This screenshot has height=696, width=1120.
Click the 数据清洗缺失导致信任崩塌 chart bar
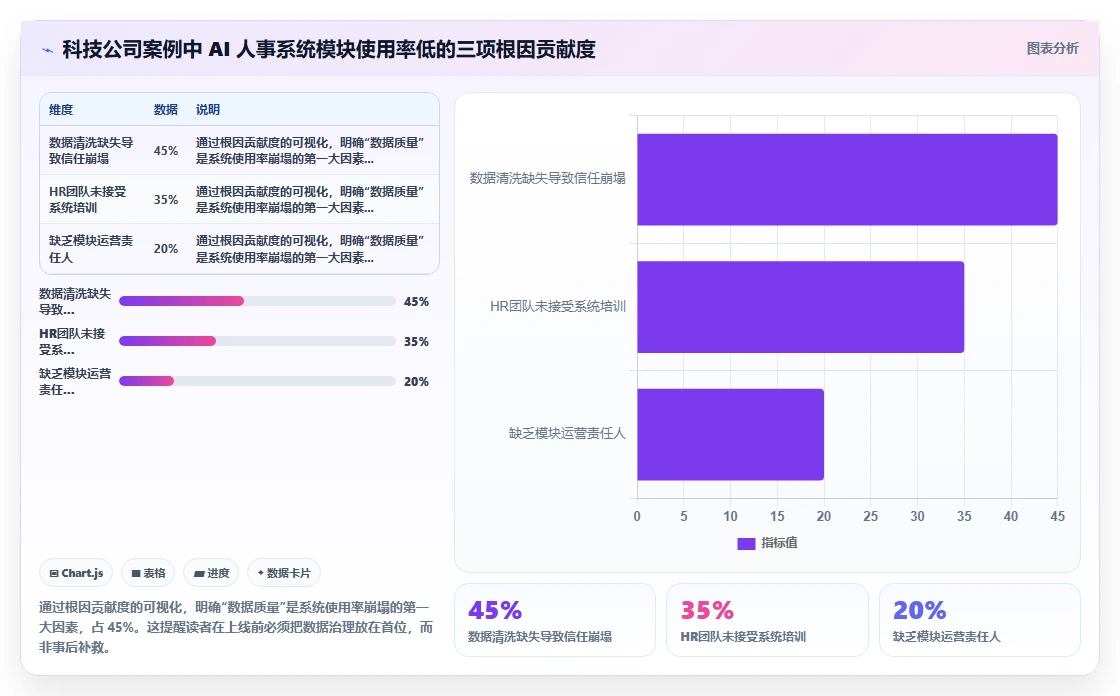click(847, 179)
